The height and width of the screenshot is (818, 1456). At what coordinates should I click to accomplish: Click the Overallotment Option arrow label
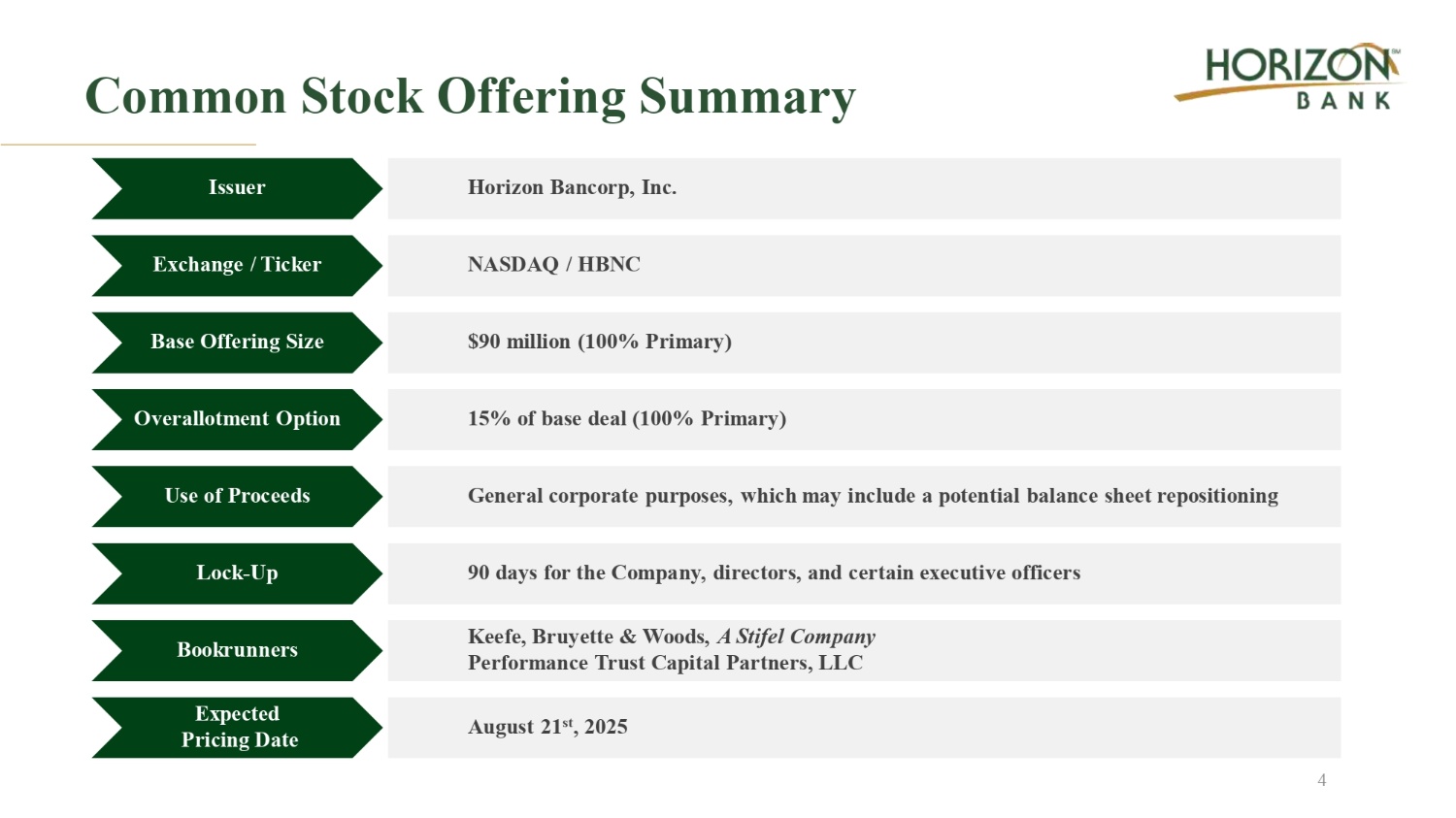(237, 419)
